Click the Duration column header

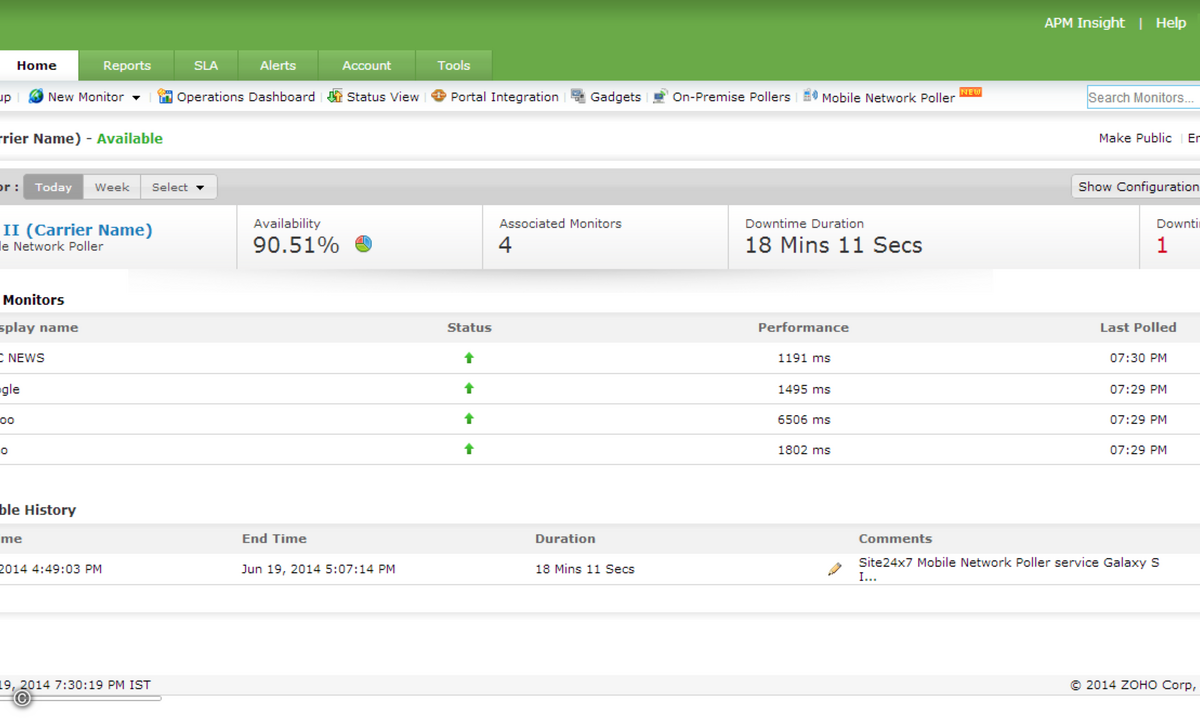click(565, 538)
